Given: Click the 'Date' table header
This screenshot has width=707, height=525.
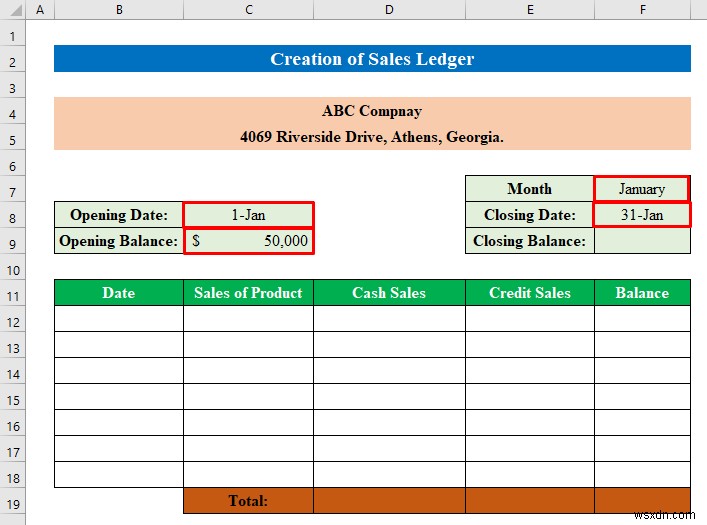Looking at the screenshot, I should click(x=119, y=293).
